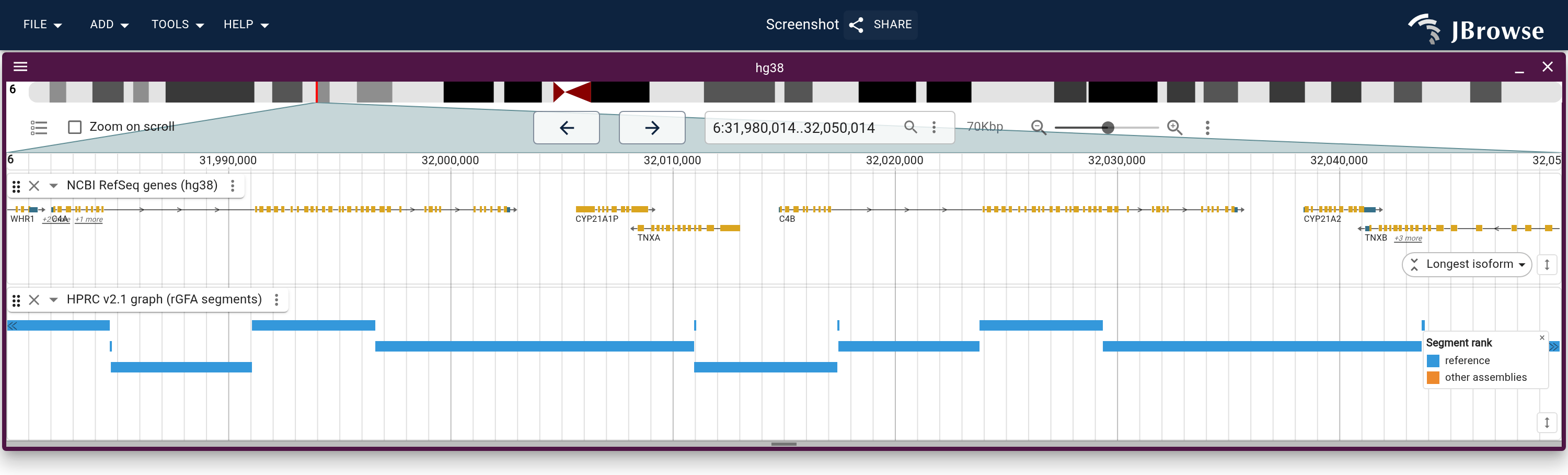Viewport: 1568px width, 475px height.
Task: Click the zoom out magnifier icon
Action: (1039, 127)
